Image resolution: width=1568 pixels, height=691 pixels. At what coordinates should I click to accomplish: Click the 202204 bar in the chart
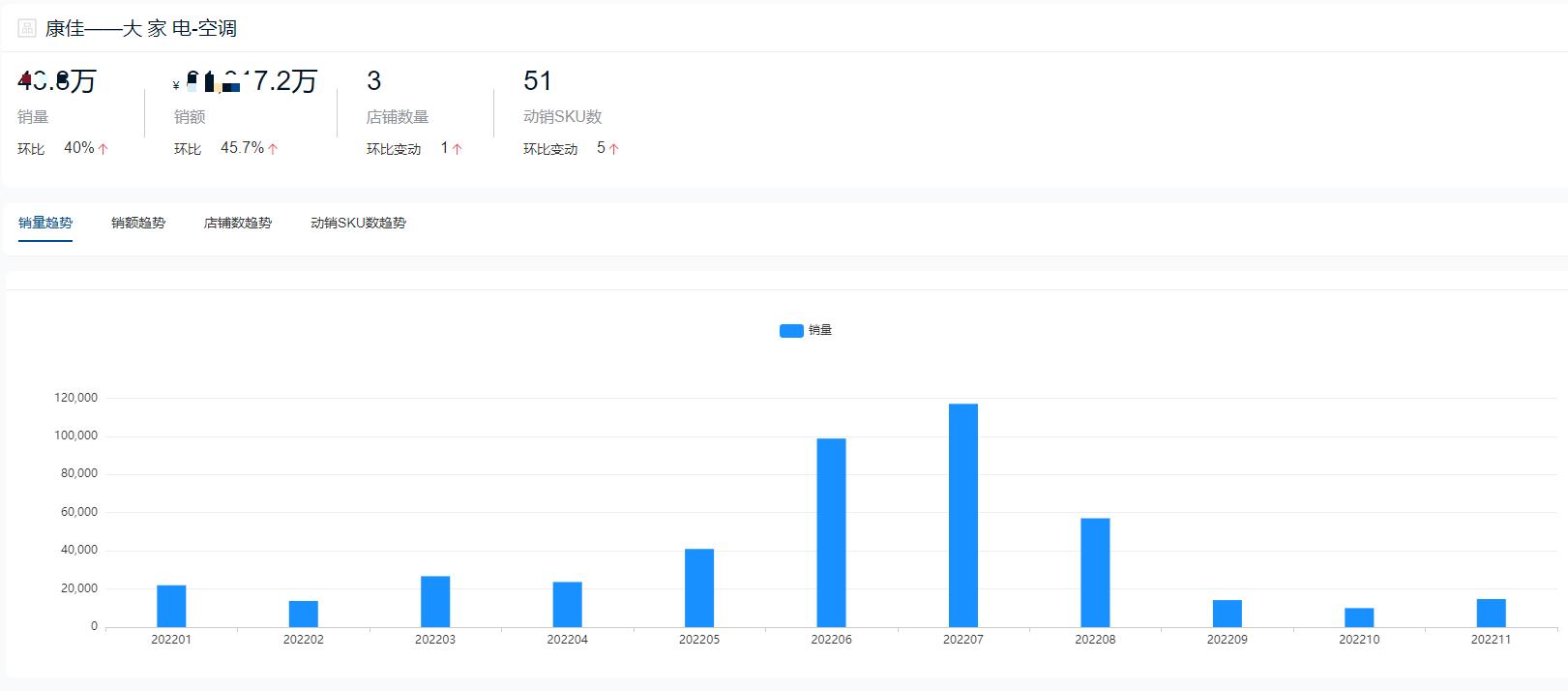click(567, 605)
